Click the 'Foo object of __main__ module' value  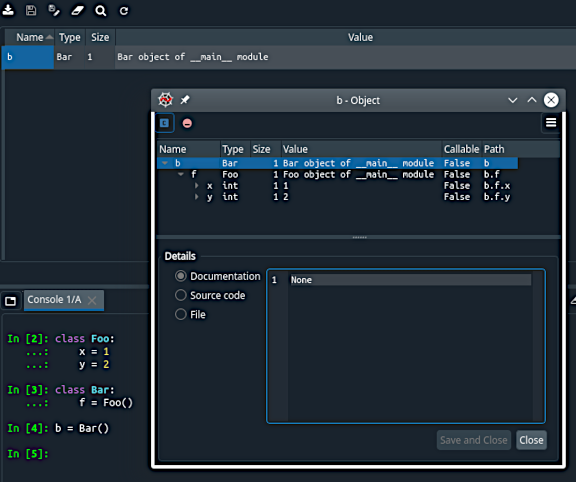(358, 174)
